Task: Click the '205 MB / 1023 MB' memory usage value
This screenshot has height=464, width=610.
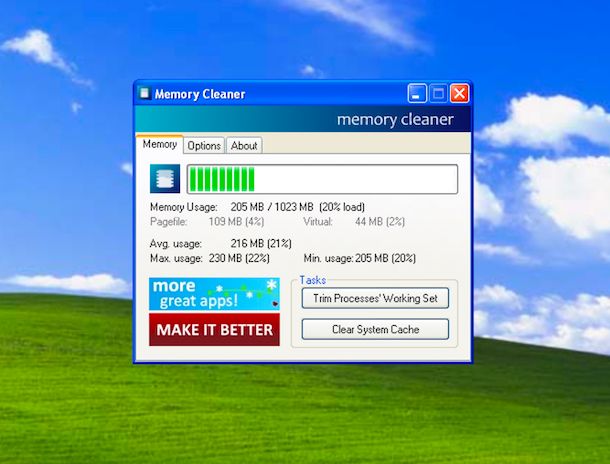Action: tap(272, 207)
